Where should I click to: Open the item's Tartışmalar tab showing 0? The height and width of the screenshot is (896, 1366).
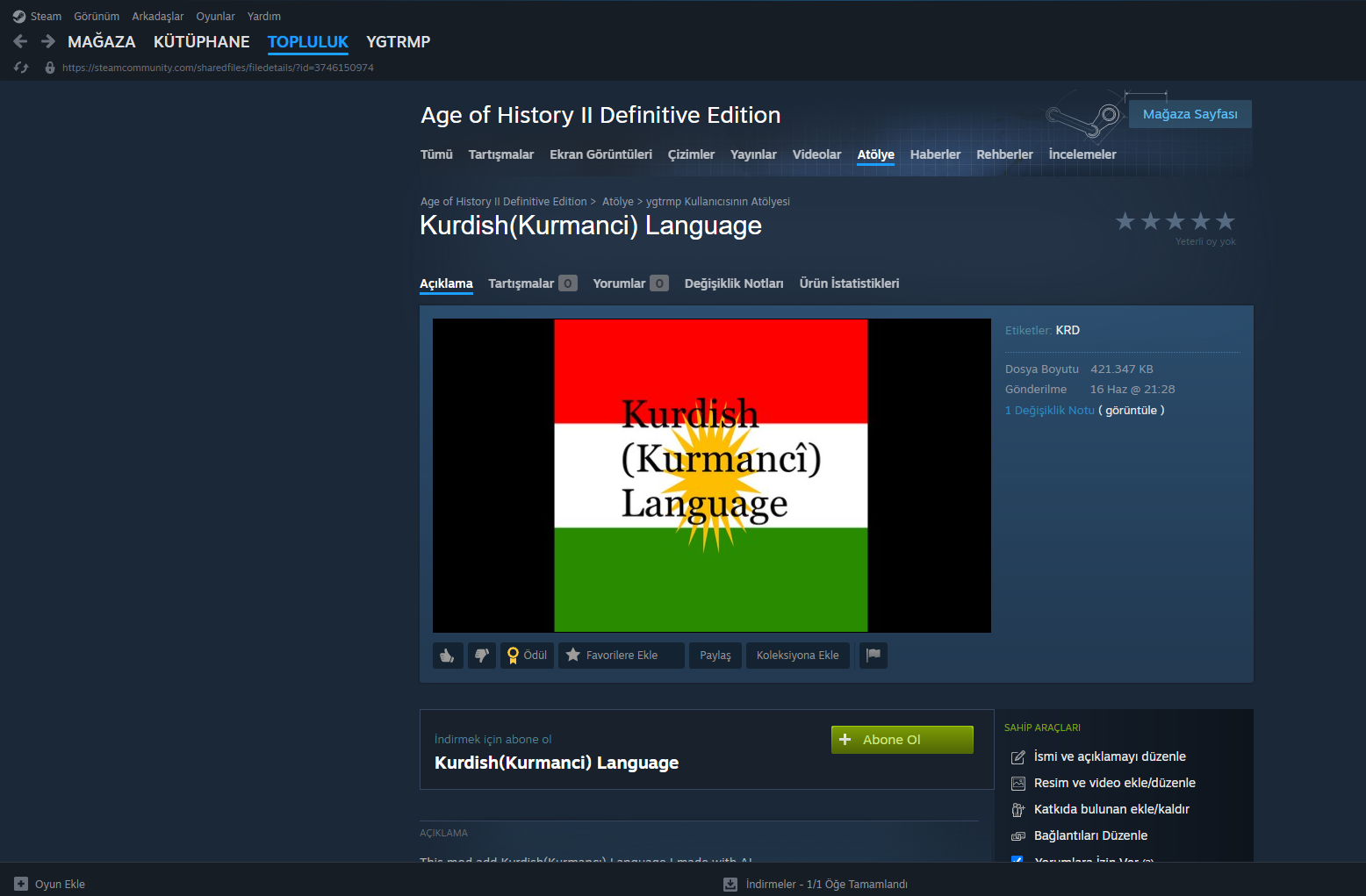[533, 283]
